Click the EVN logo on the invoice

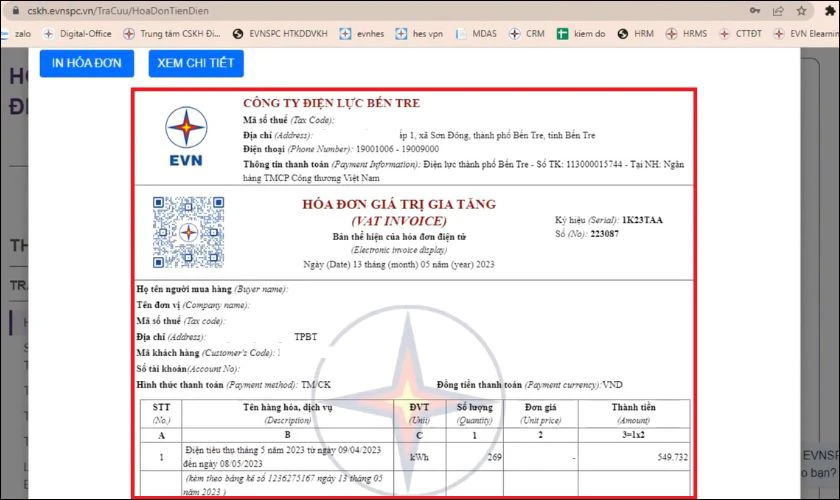pyautogui.click(x=186, y=137)
